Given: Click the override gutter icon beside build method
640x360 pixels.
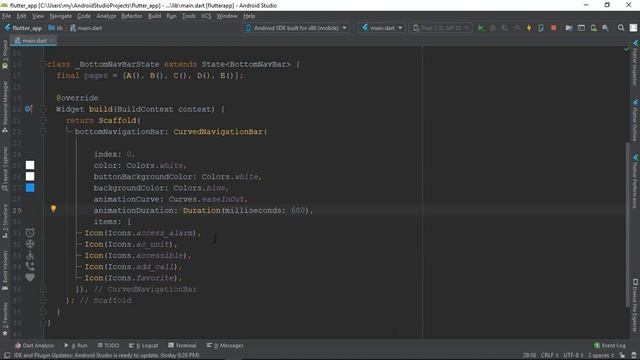Looking at the screenshot, I should click(x=28, y=109).
